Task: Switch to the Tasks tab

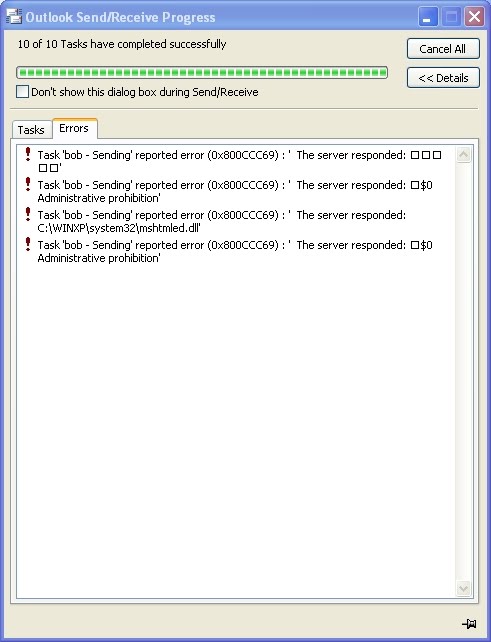Action: 31,130
